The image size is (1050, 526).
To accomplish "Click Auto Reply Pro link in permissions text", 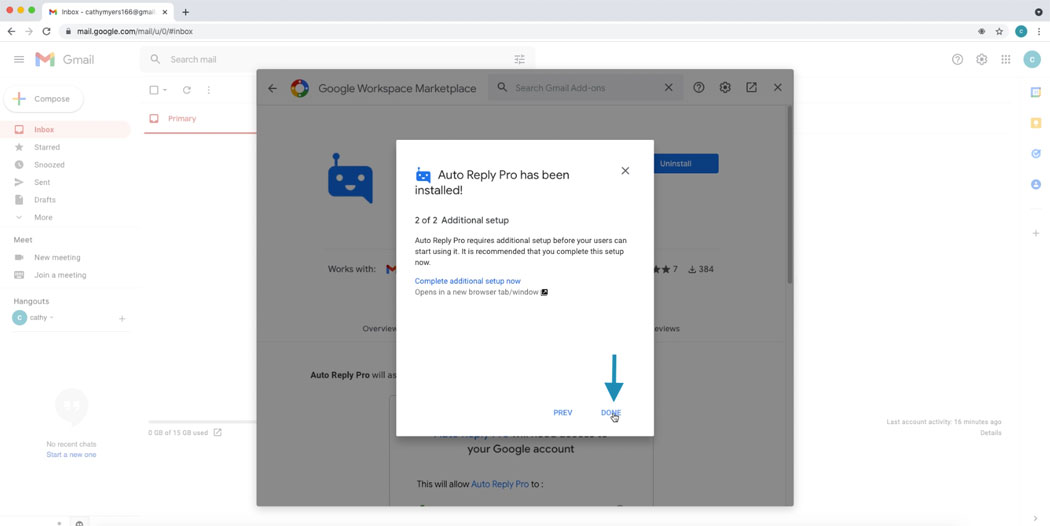I will click(x=500, y=484).
